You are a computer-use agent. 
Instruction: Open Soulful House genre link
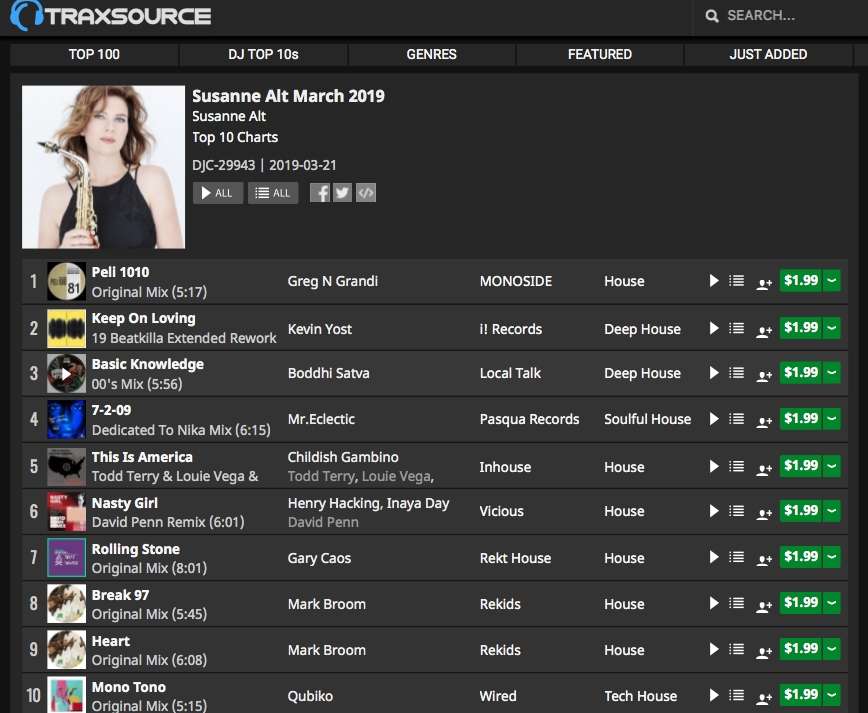point(647,419)
